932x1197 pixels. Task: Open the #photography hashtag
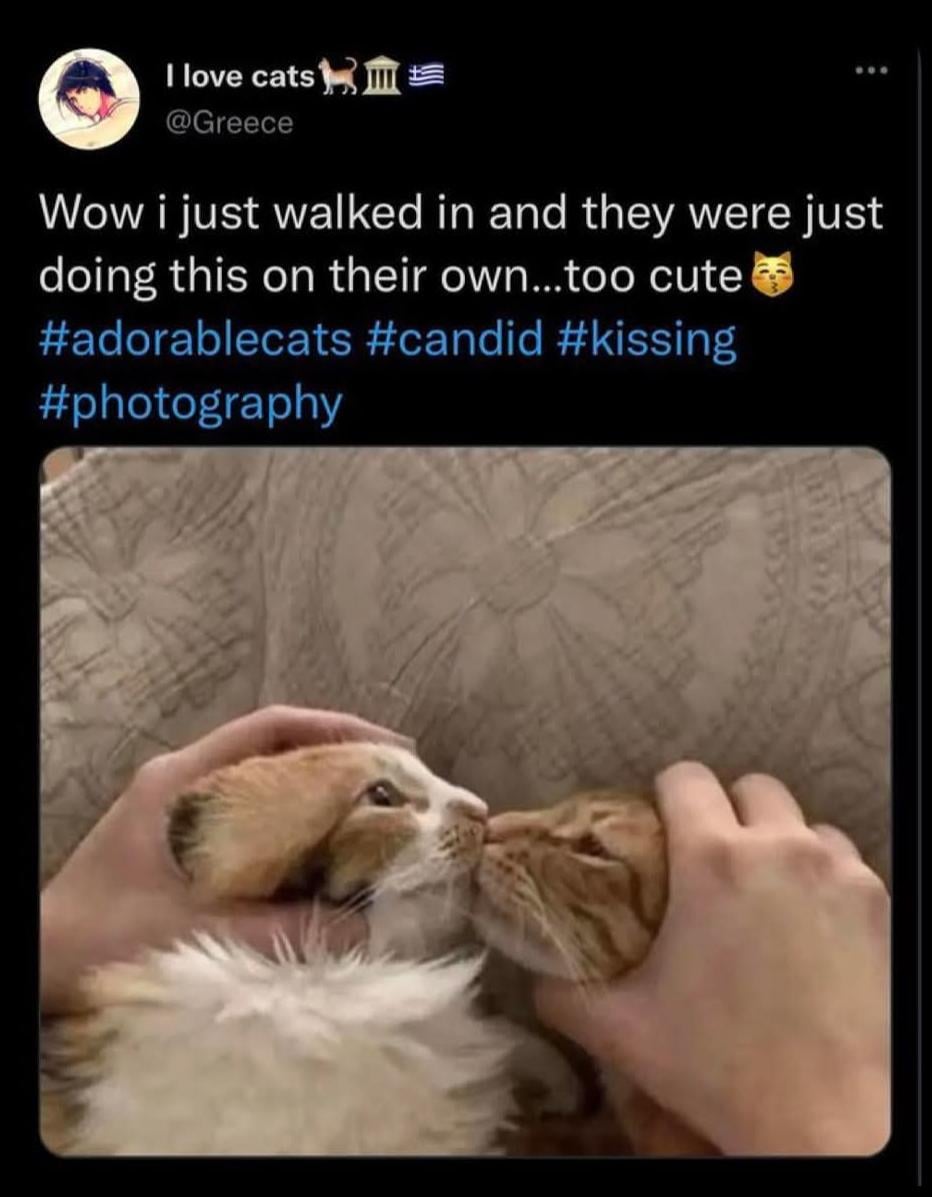click(x=190, y=405)
